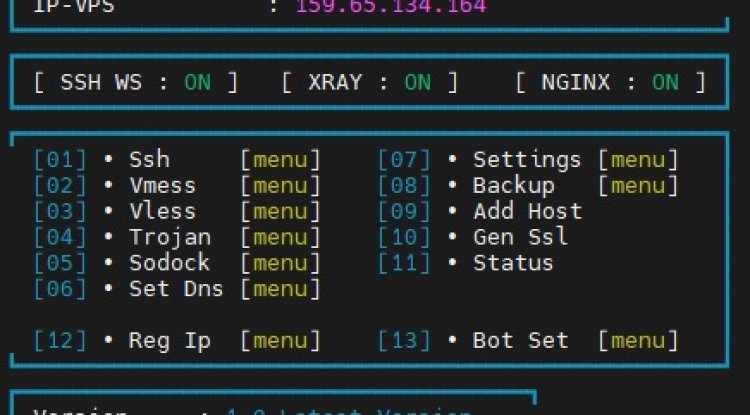
Task: Click the Gen Ssl option 10
Action: (520, 238)
